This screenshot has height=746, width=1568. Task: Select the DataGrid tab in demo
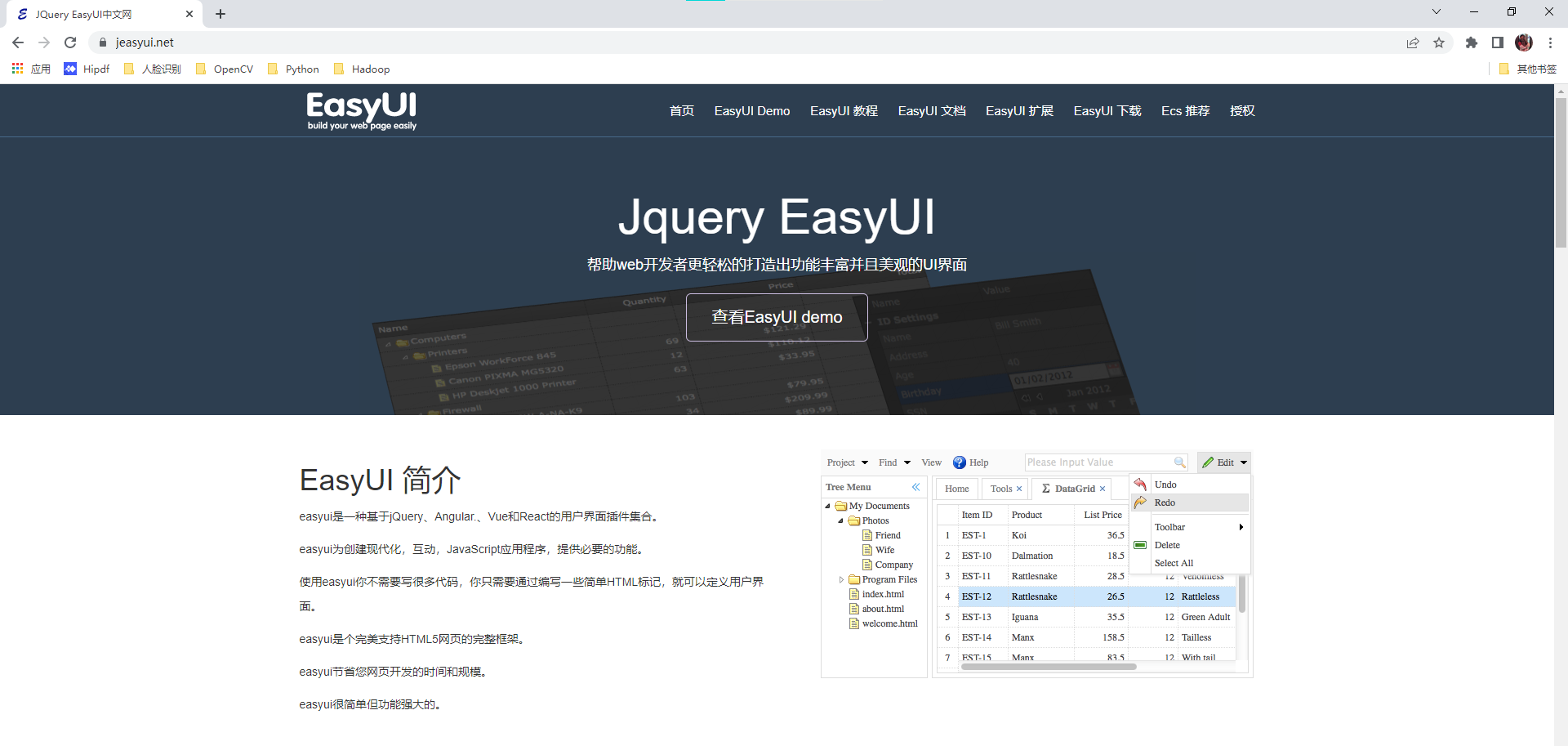[x=1072, y=489]
